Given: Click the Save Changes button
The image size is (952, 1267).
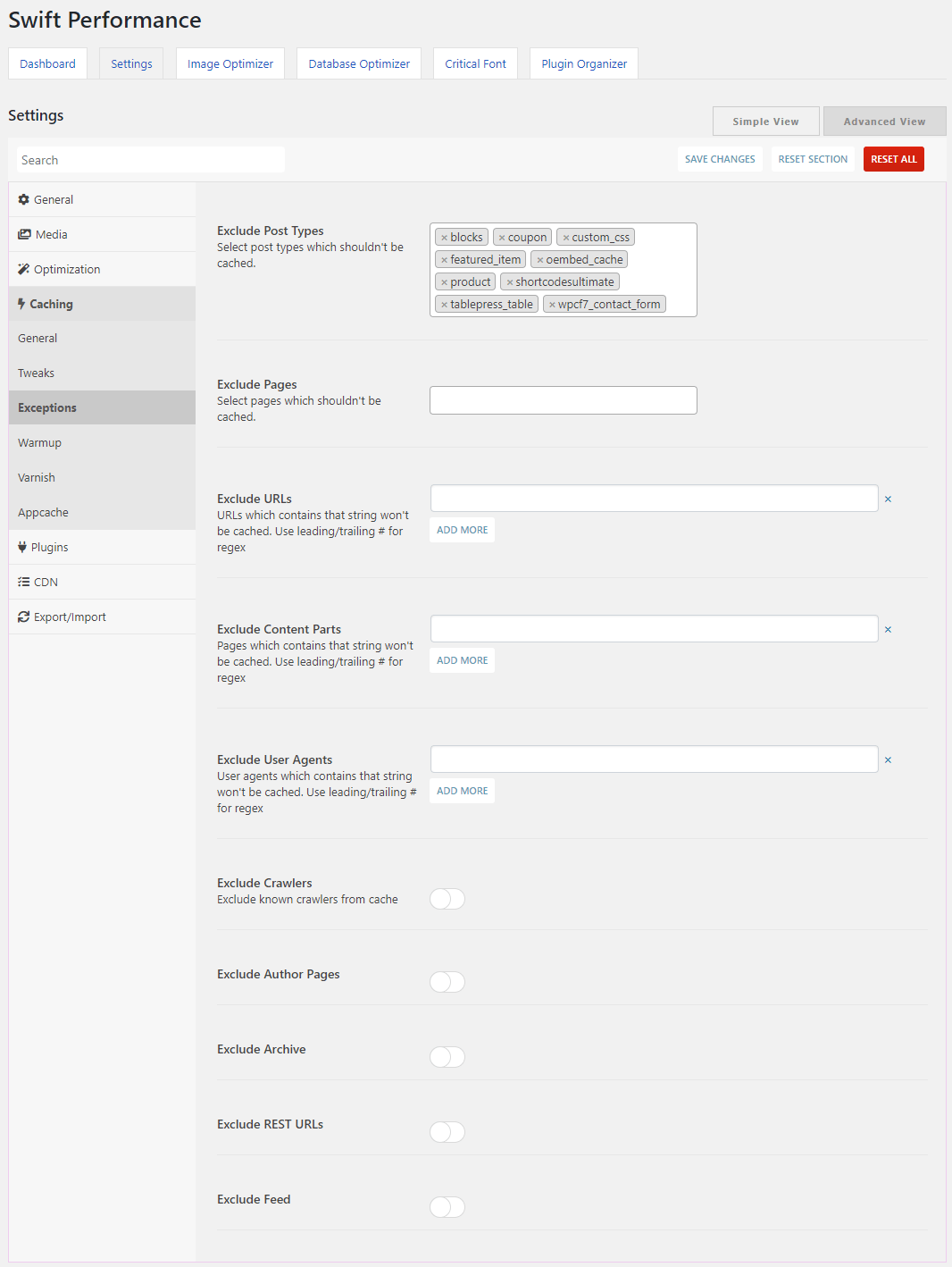Looking at the screenshot, I should (720, 159).
